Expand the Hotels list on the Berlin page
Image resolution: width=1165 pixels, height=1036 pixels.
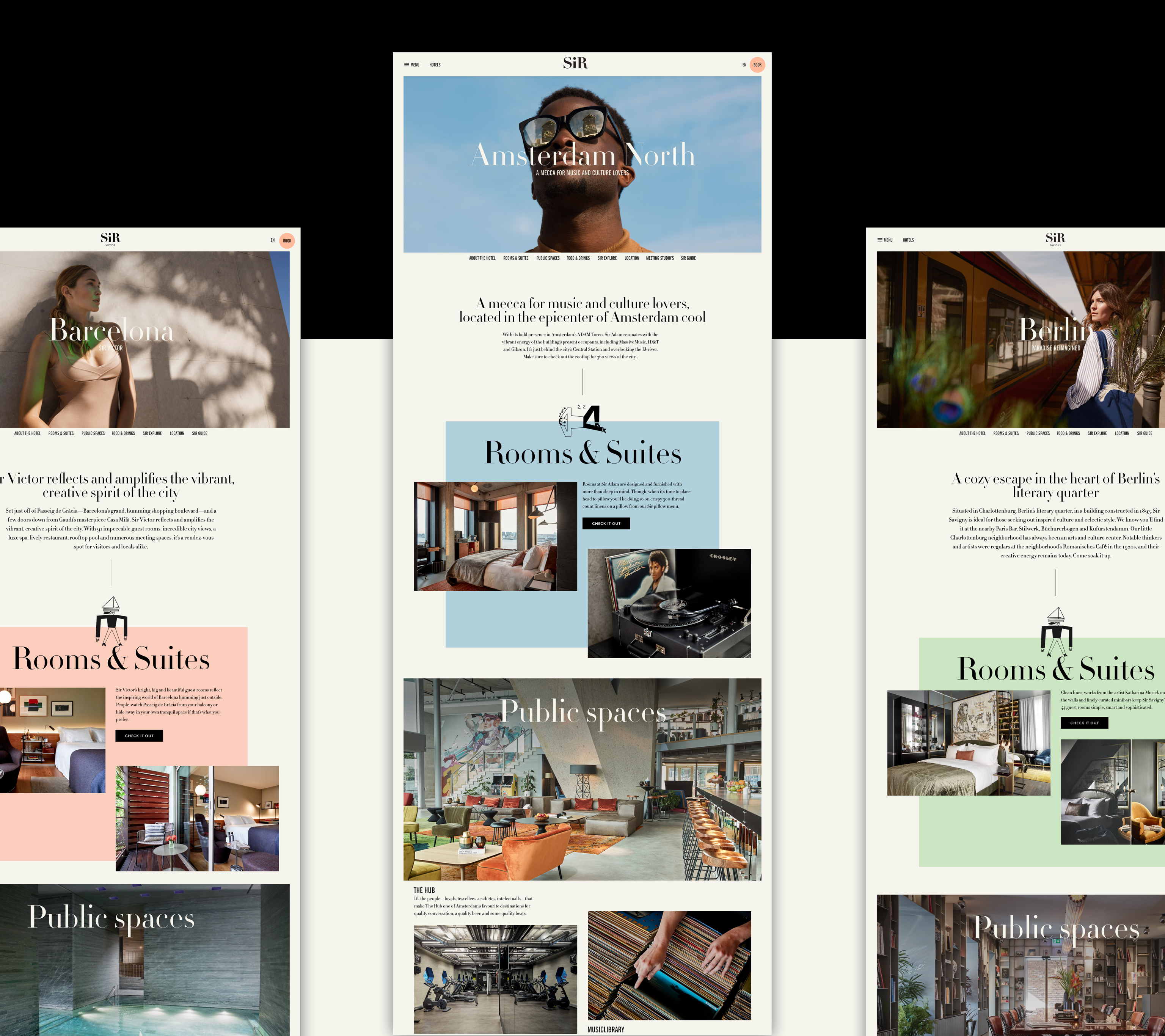point(908,240)
